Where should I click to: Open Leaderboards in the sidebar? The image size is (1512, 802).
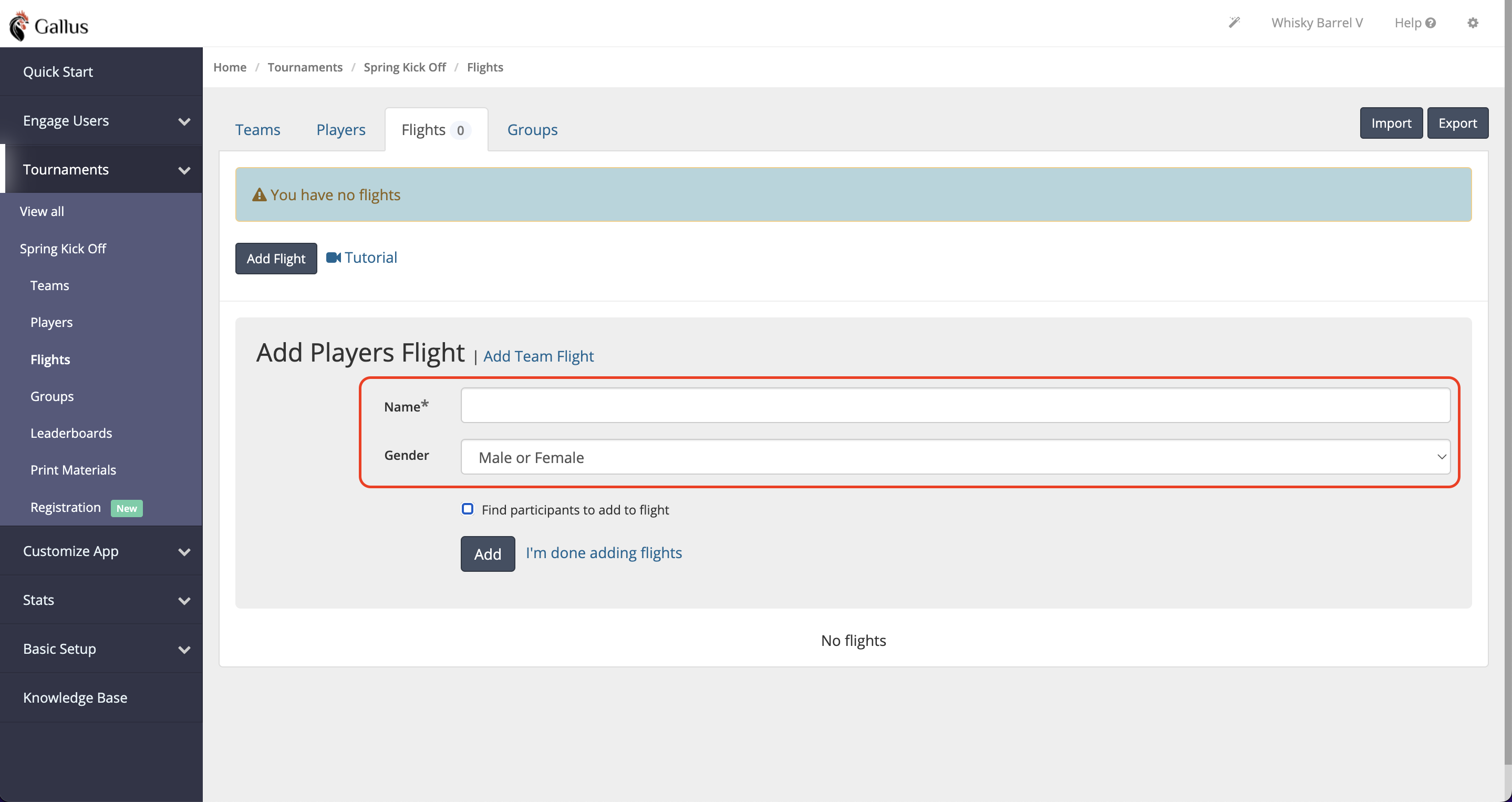click(71, 433)
